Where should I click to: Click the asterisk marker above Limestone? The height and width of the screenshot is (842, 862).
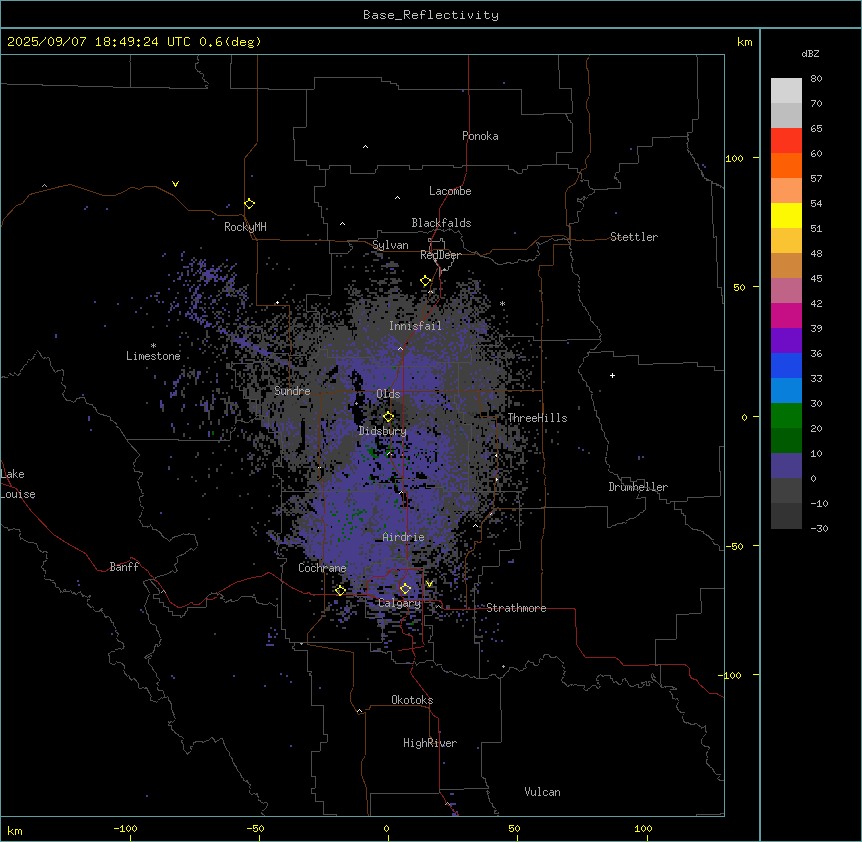pyautogui.click(x=153, y=346)
